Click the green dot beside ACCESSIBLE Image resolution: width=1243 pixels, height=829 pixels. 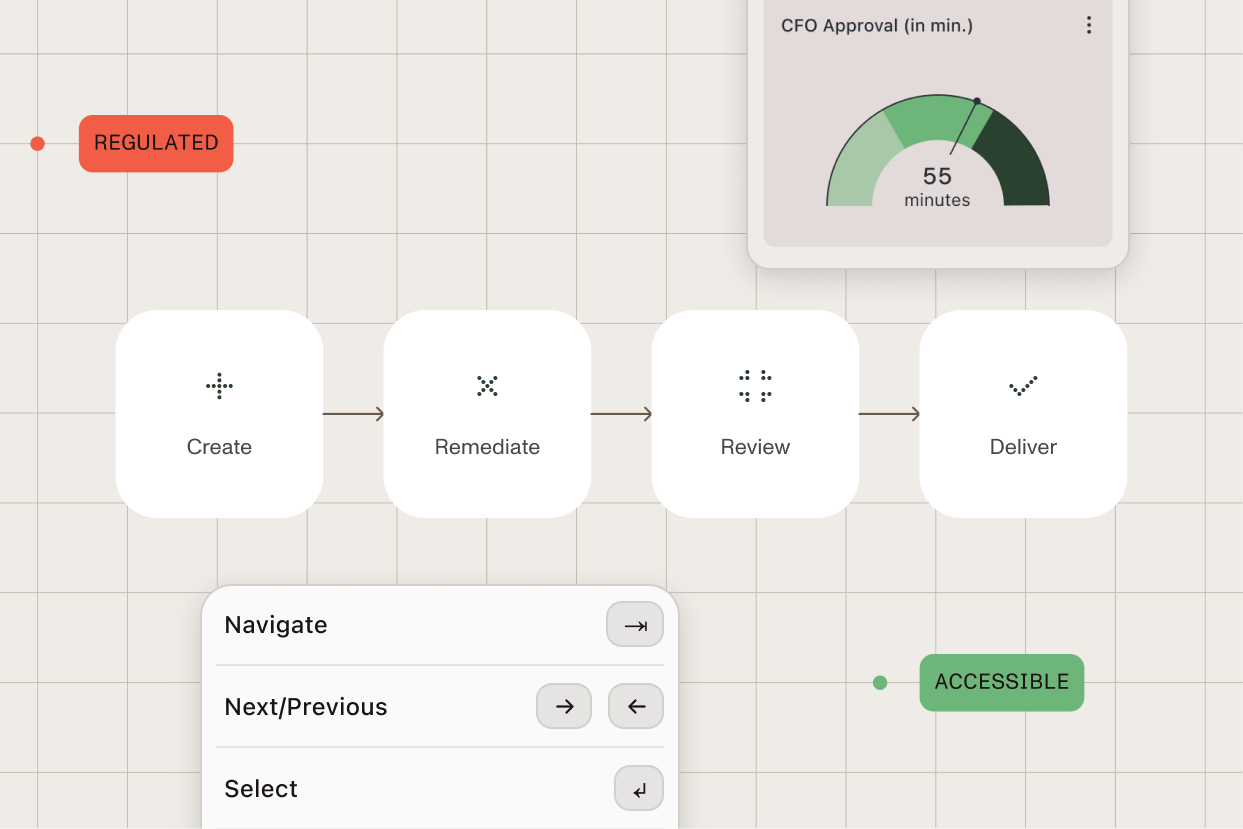(x=880, y=682)
